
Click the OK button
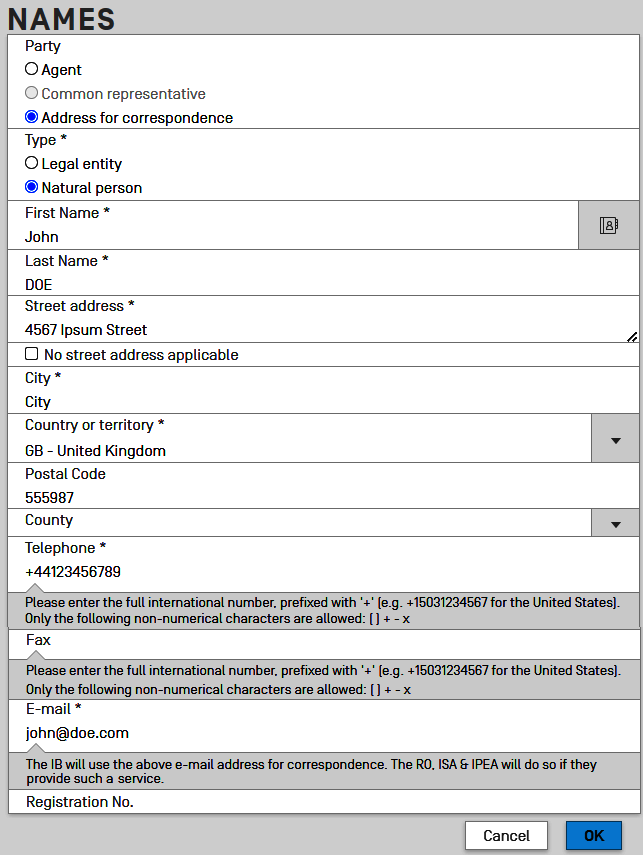(x=594, y=835)
